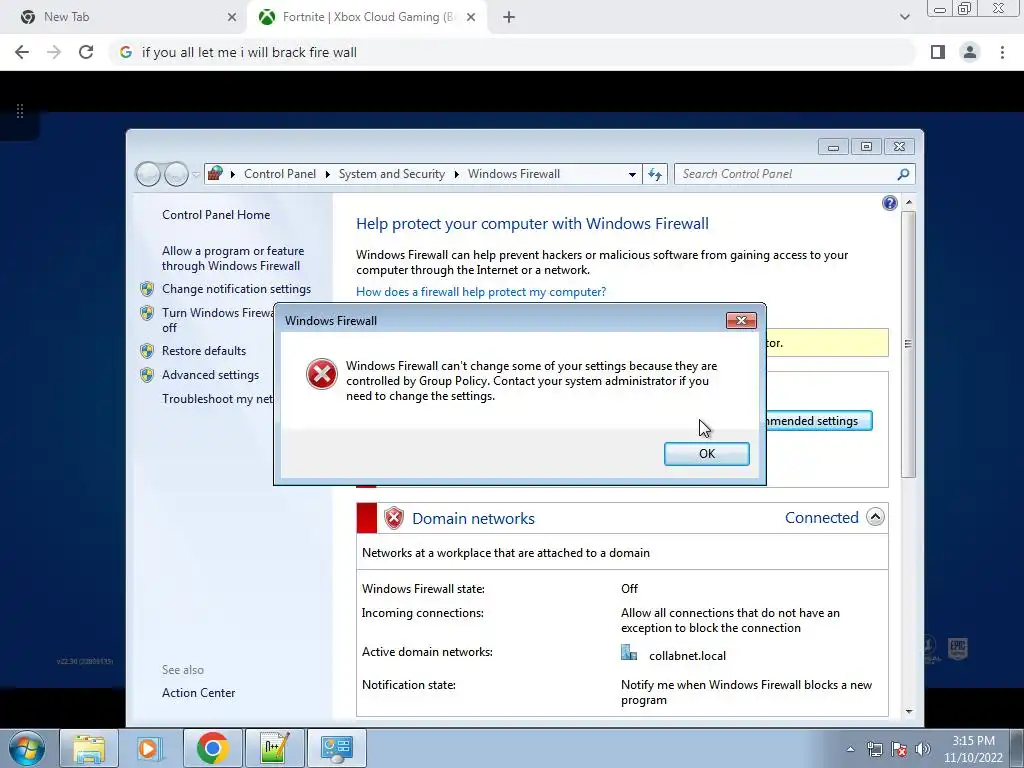Image resolution: width=1024 pixels, height=768 pixels.
Task: Click the collabnet.local network icon
Action: tap(629, 653)
